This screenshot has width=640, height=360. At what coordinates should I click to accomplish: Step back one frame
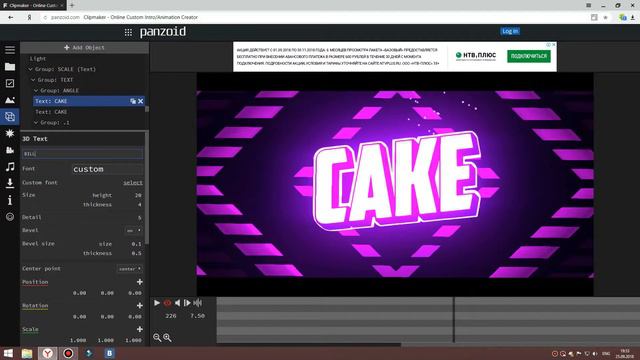(177, 303)
